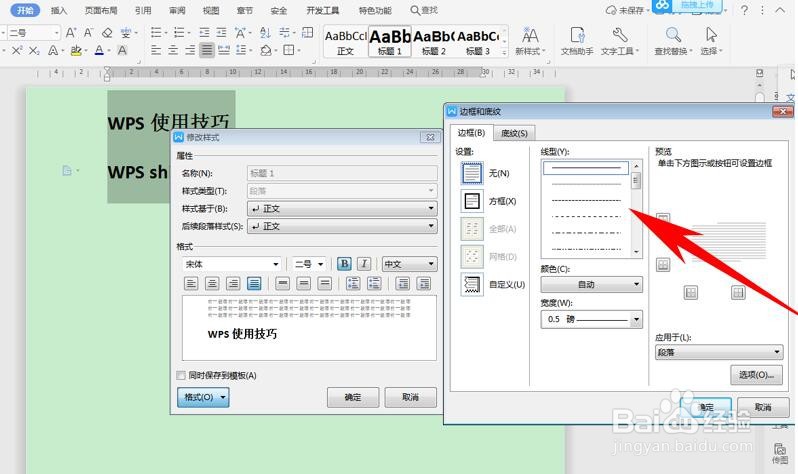Click the help question mark icon
Viewport: 798px width, 474px height.
(744, 10)
